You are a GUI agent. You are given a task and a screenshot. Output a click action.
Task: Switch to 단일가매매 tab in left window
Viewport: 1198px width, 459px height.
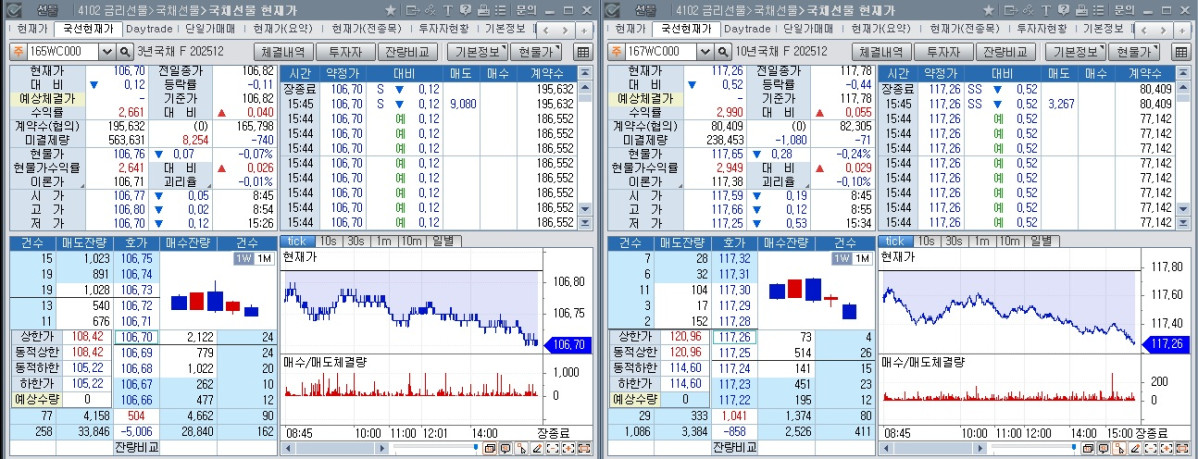click(x=210, y=29)
